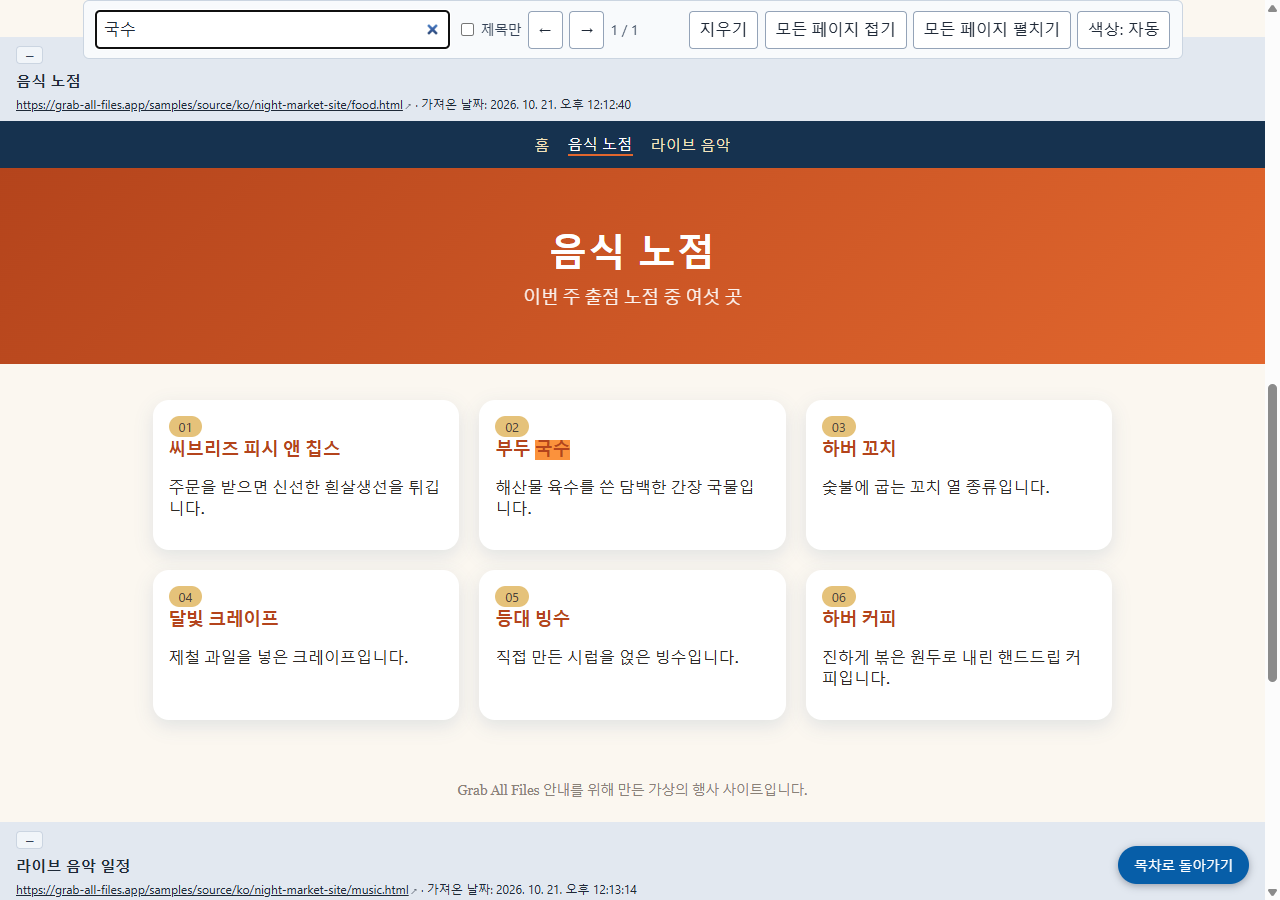The width and height of the screenshot is (1280, 900).
Task: Clear the search field with the X icon
Action: point(432,30)
